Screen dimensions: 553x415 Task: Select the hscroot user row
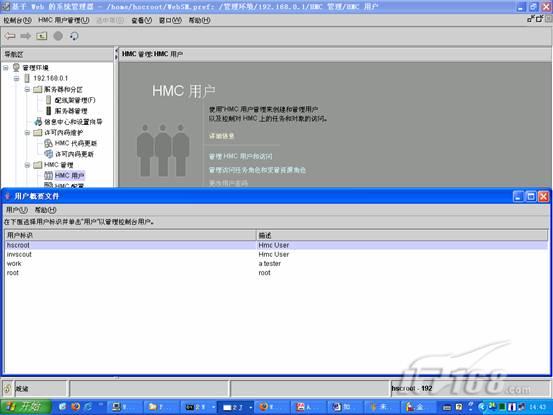coord(276,245)
